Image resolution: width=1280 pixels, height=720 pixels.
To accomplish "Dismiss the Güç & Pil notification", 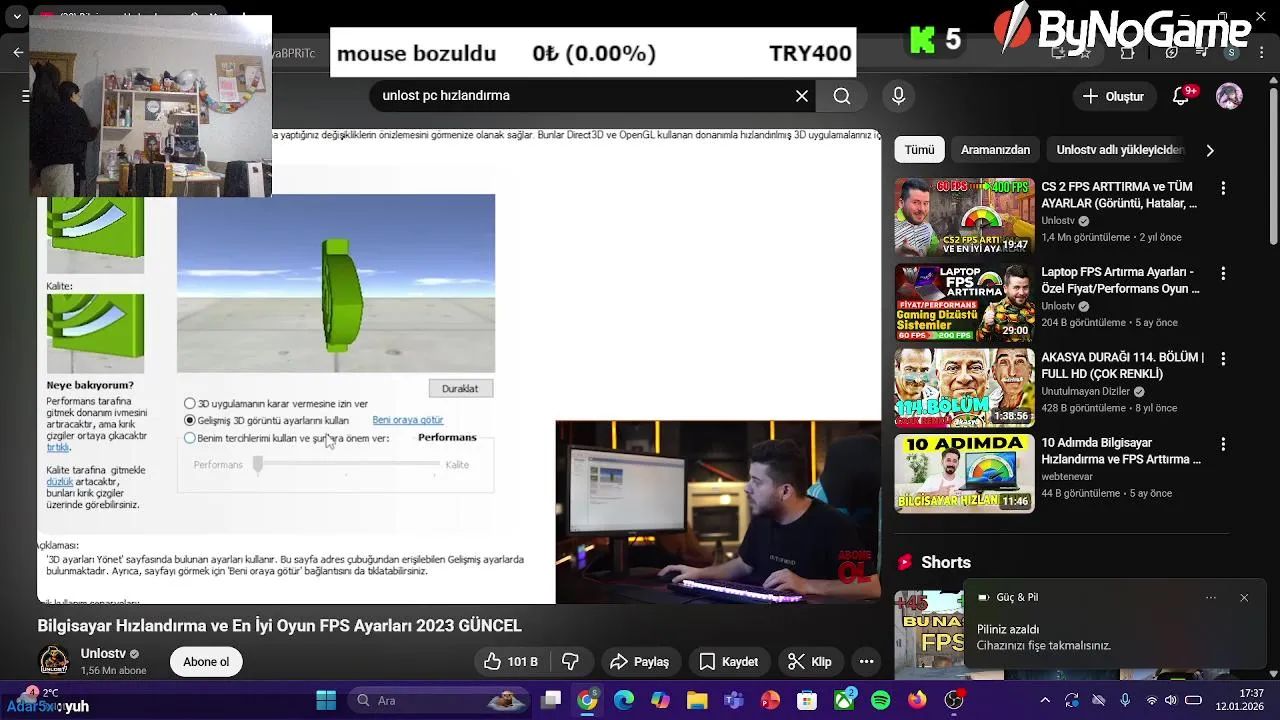I will (1244, 598).
